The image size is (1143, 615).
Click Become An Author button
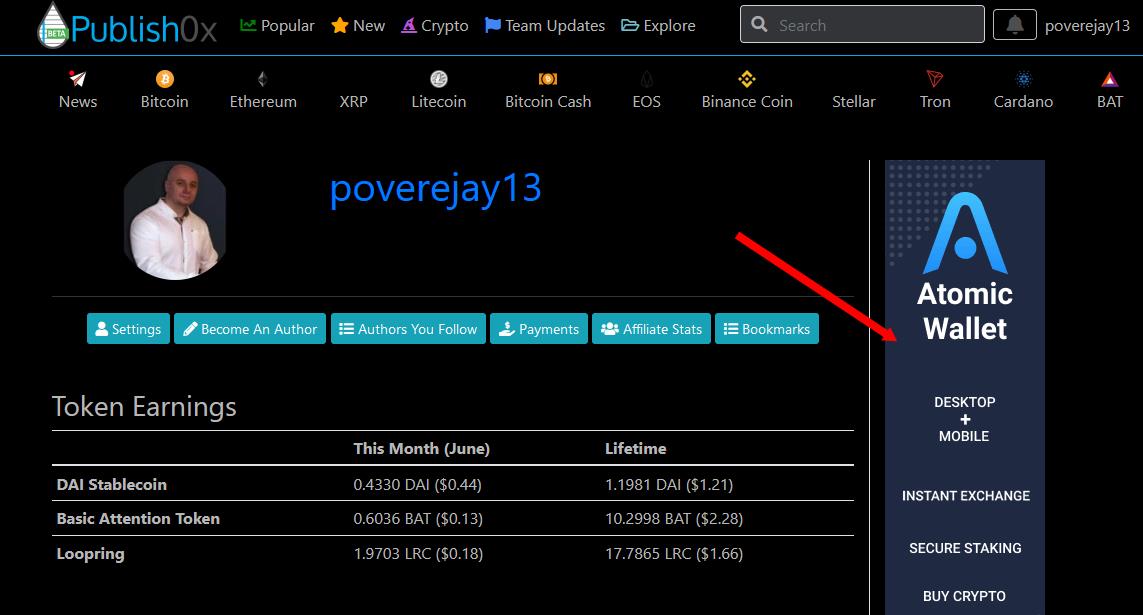coord(250,329)
